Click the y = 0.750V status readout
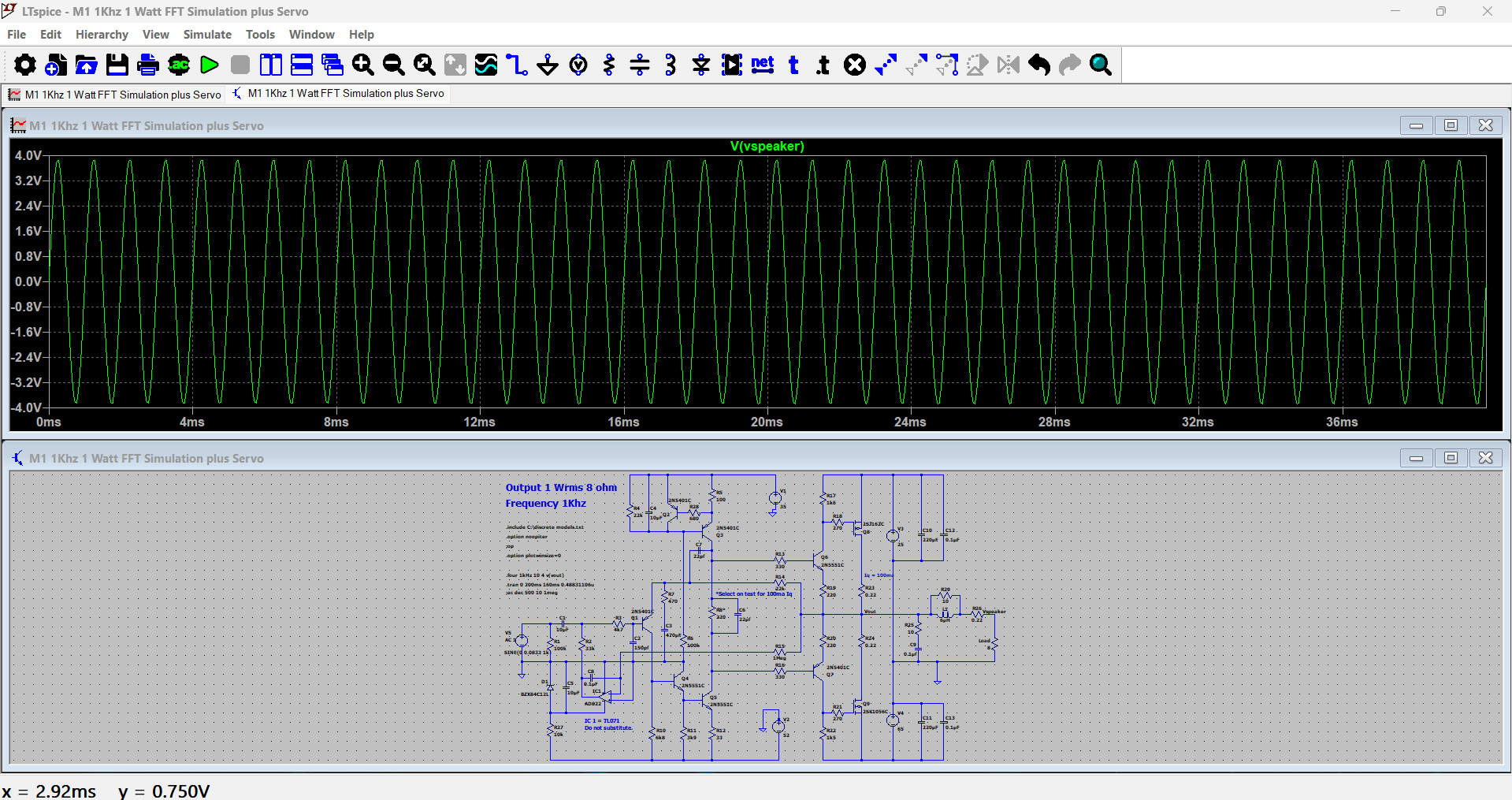Image resolution: width=1512 pixels, height=800 pixels. tap(165, 791)
